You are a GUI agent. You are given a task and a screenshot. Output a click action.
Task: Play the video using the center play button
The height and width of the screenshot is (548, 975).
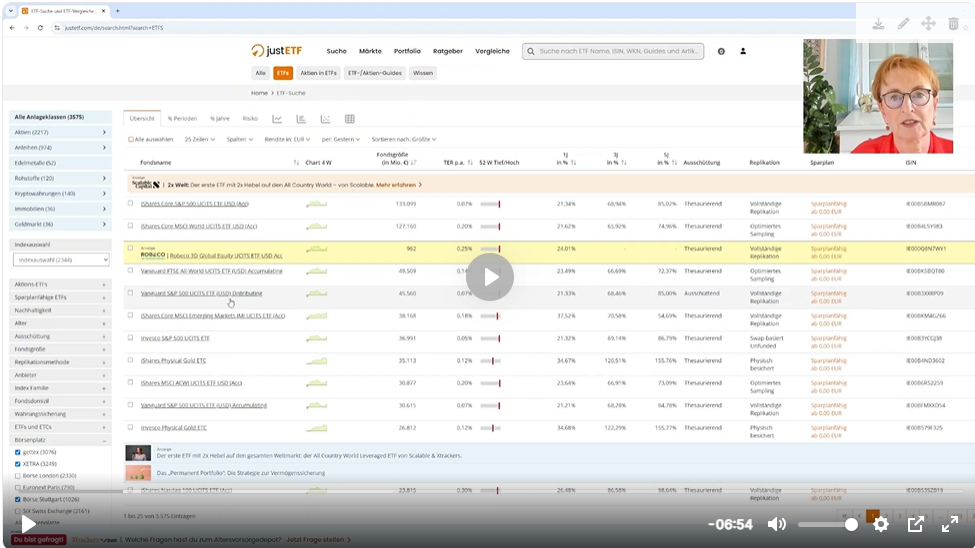[x=489, y=277]
